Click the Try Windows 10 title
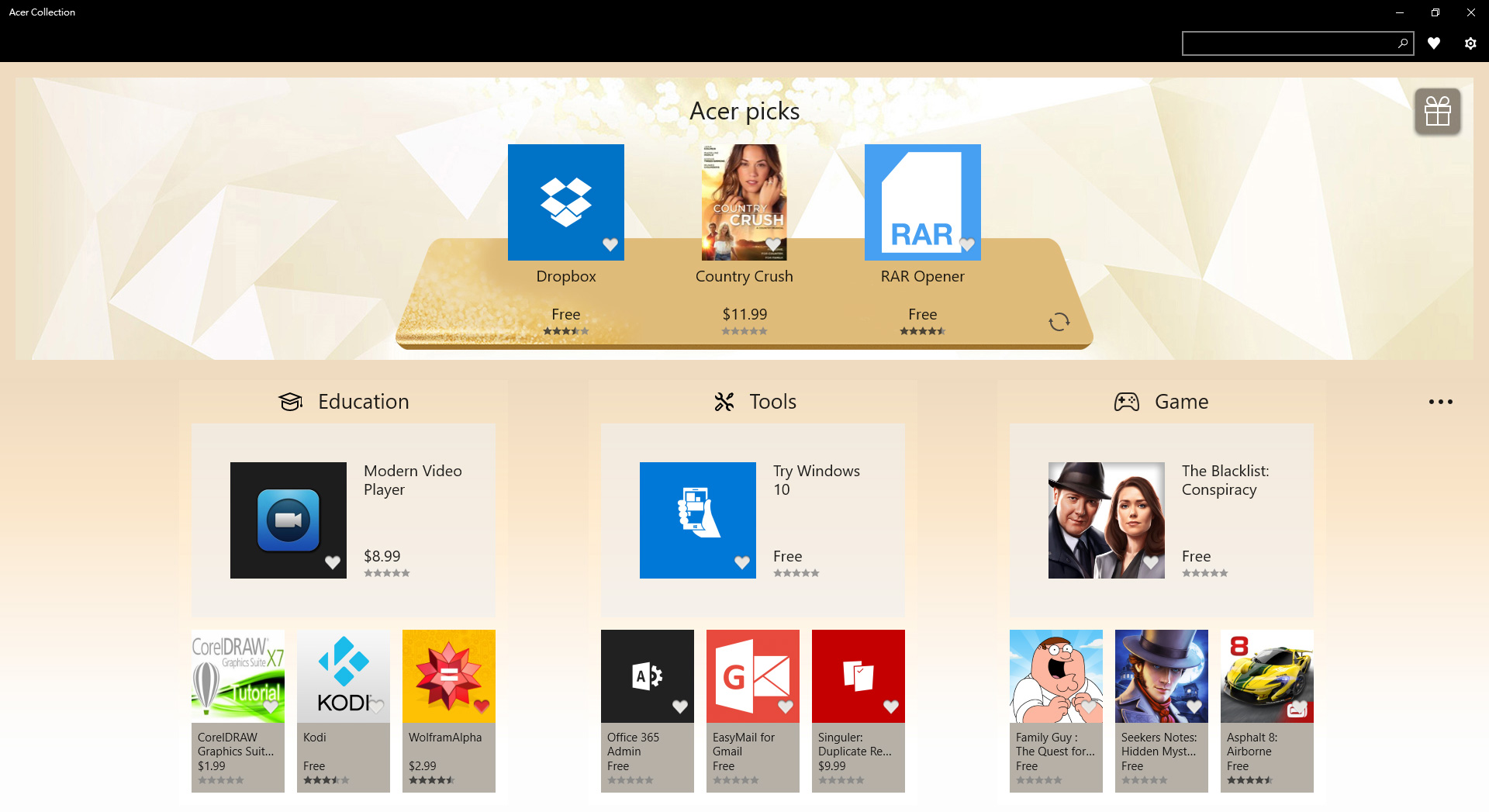 pos(817,480)
